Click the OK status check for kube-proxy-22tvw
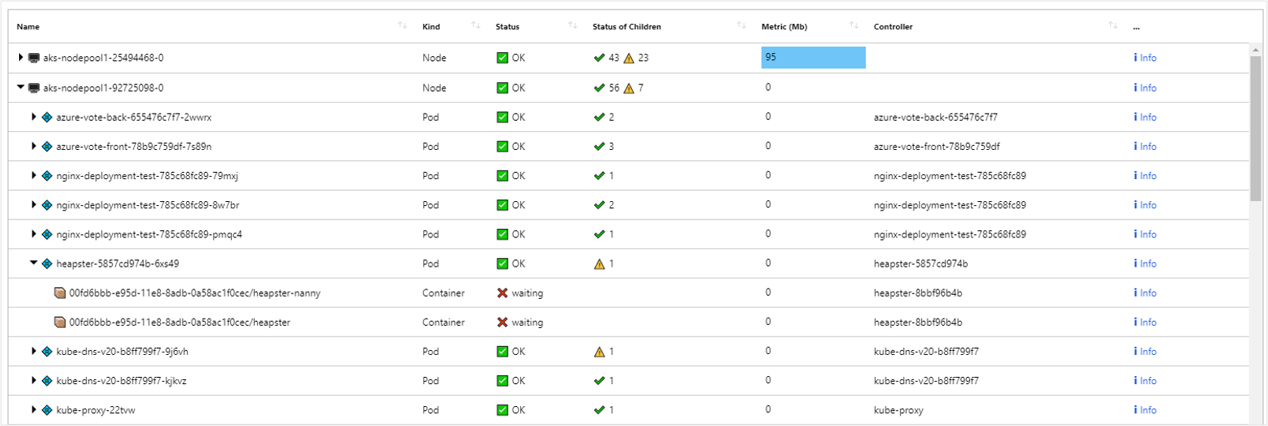The height and width of the screenshot is (426, 1268). (x=502, y=410)
